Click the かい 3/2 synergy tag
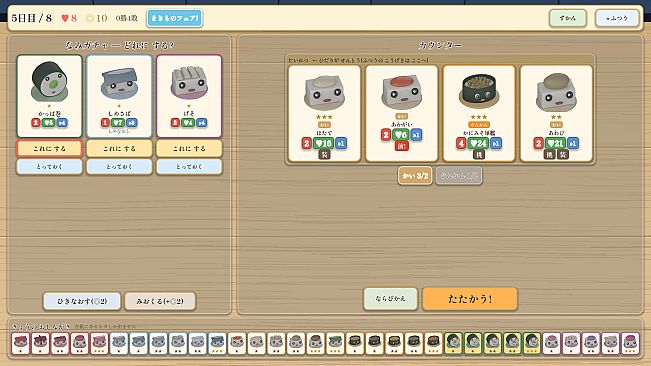The height and width of the screenshot is (366, 651). tap(415, 176)
